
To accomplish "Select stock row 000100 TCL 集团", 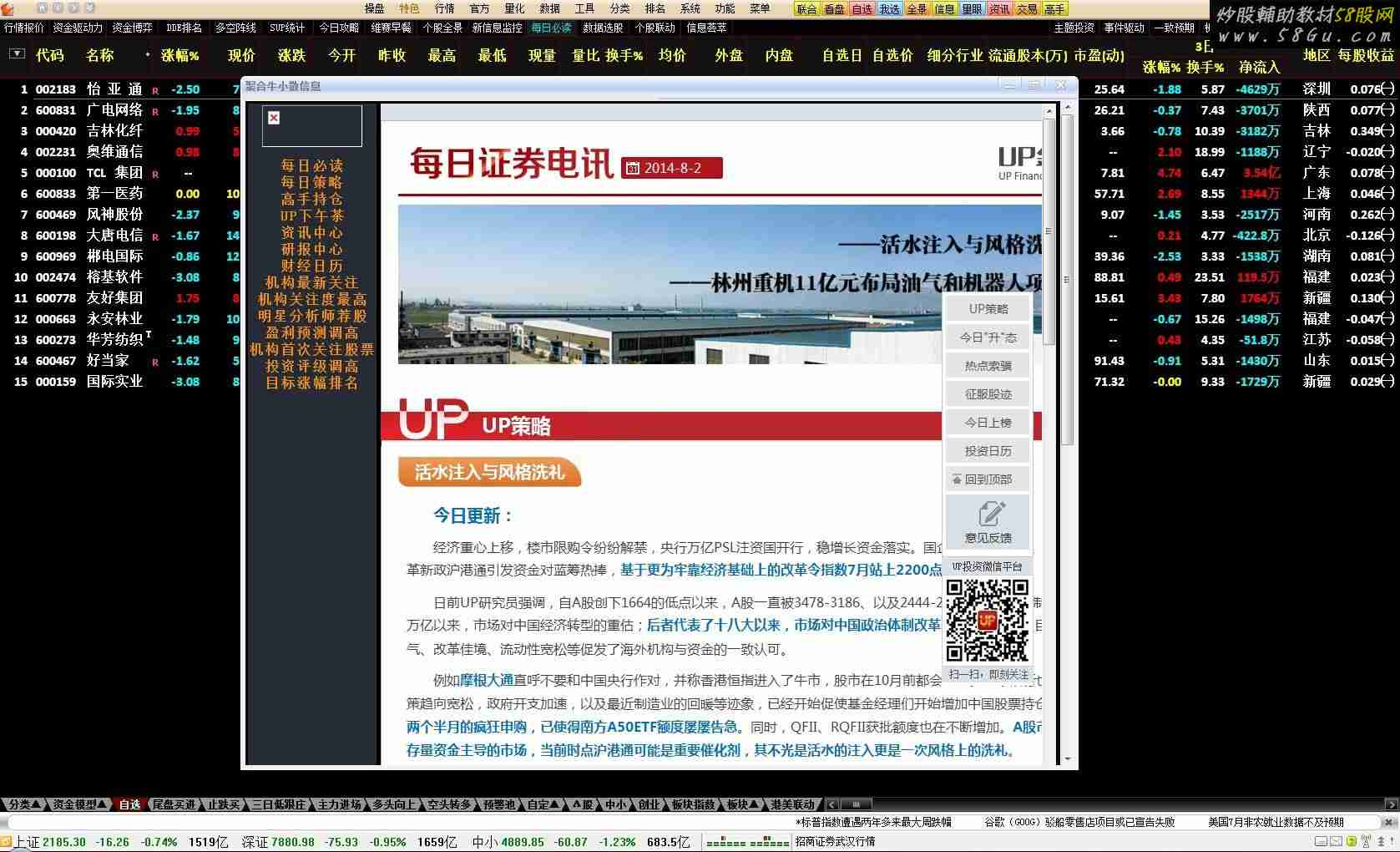I will pyautogui.click(x=121, y=173).
